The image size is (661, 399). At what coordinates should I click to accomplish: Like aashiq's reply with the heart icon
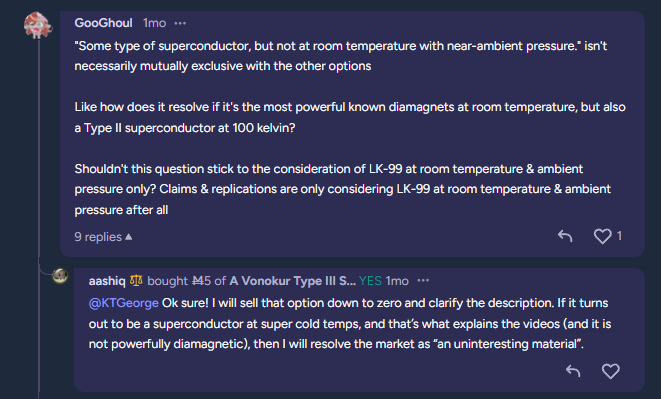pos(610,371)
